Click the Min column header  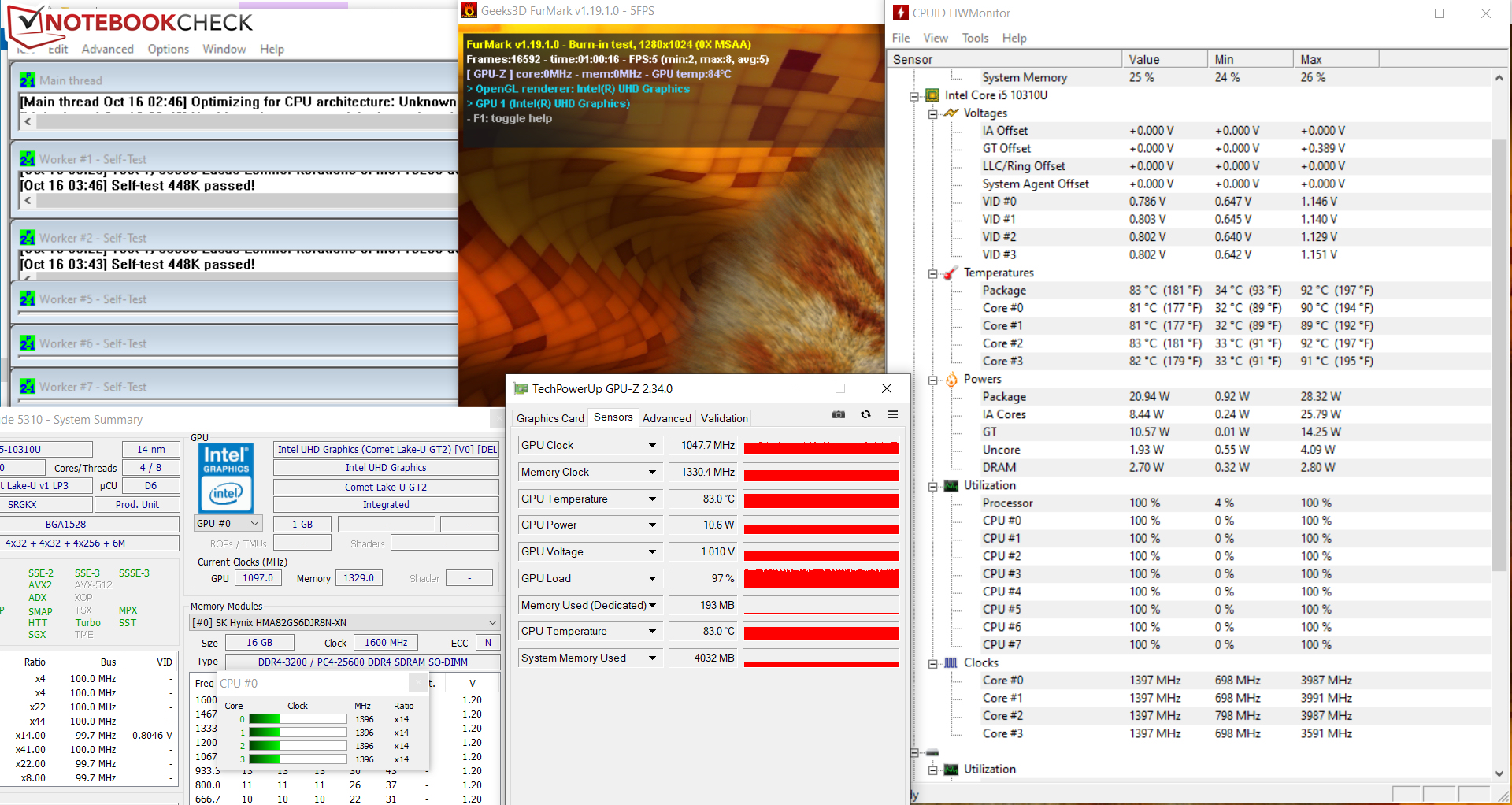(1251, 59)
